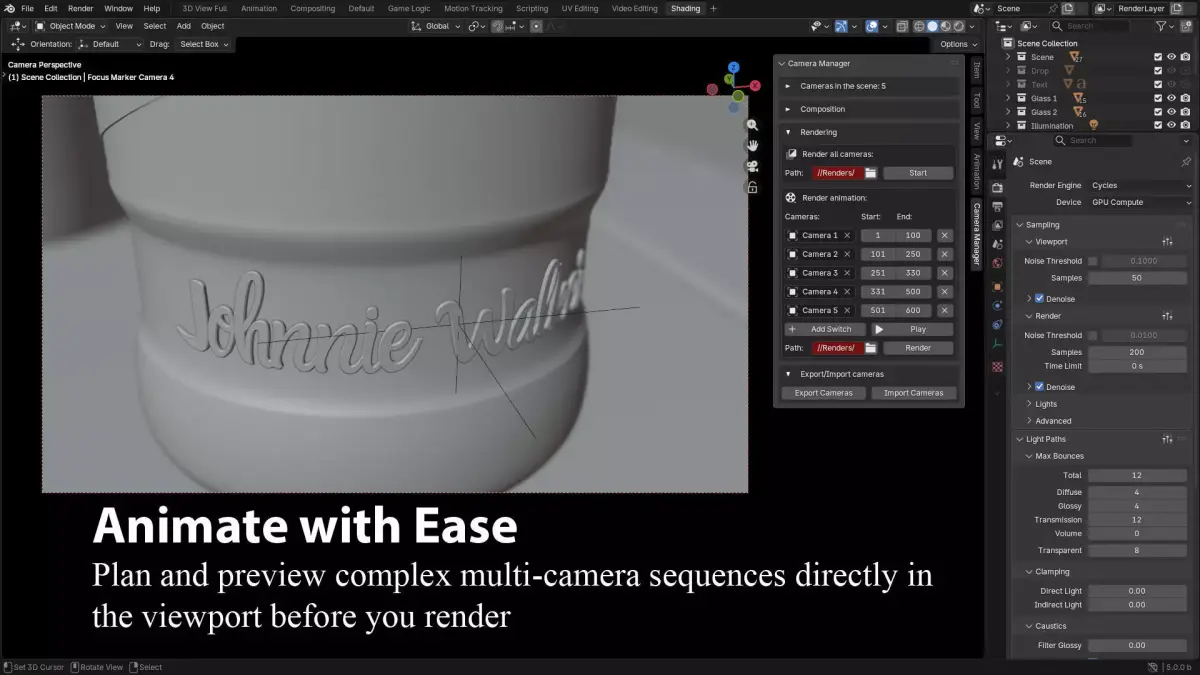This screenshot has height=675, width=1200.
Task: Click lock camera to view gizmo icon
Action: [752, 187]
